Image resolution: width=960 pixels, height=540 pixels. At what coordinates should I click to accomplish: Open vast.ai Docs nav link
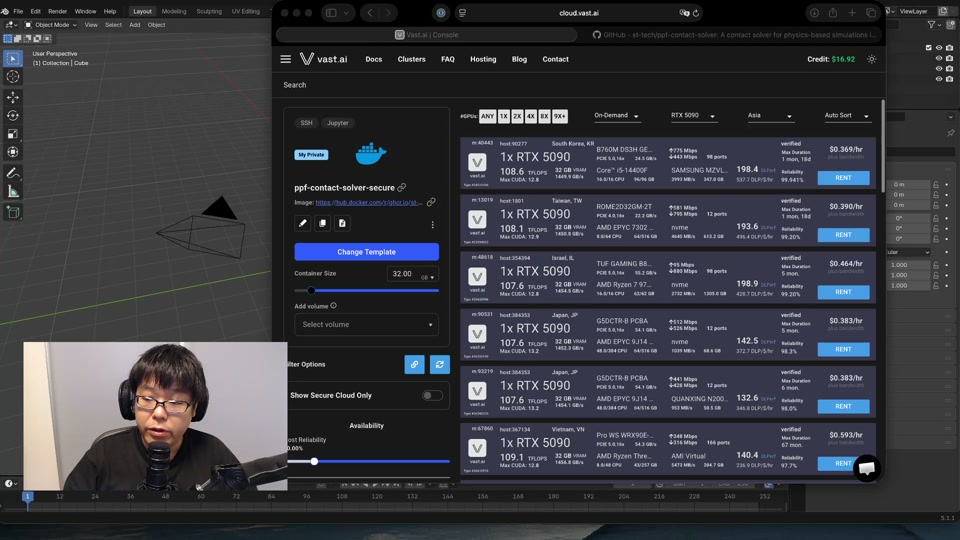coord(373,59)
